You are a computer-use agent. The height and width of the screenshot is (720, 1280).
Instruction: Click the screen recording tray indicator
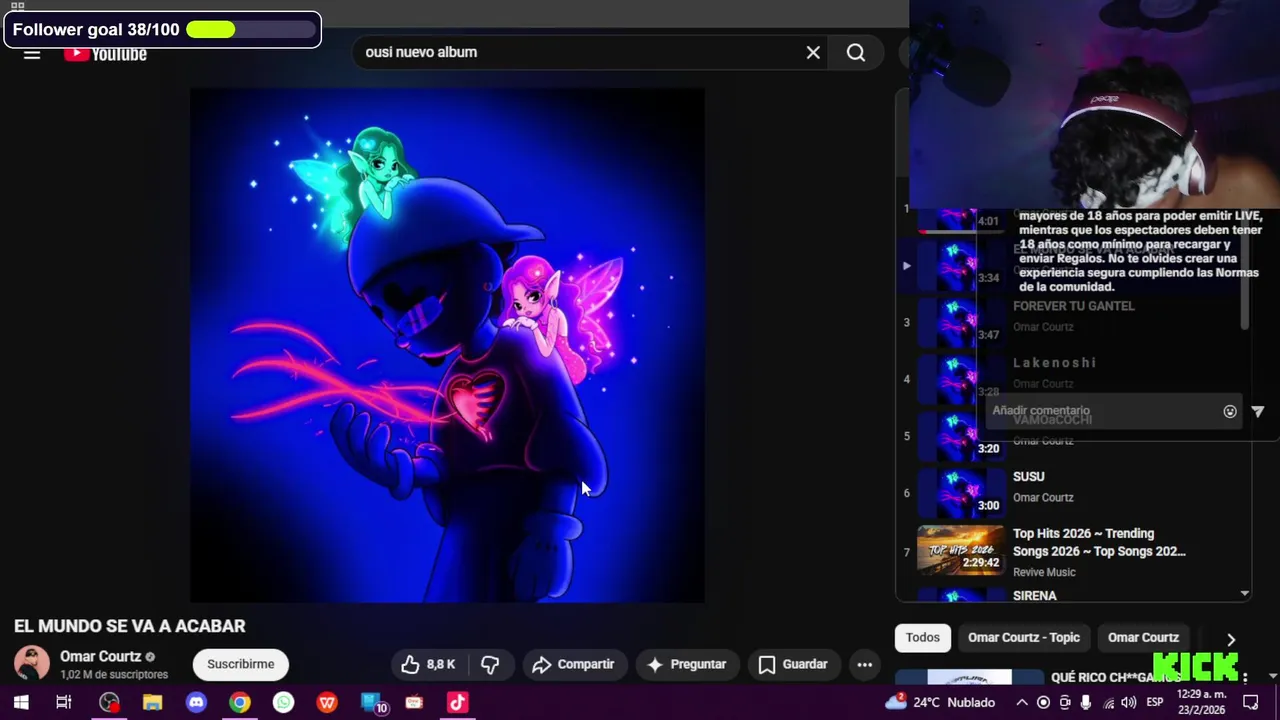pyautogui.click(x=1043, y=702)
